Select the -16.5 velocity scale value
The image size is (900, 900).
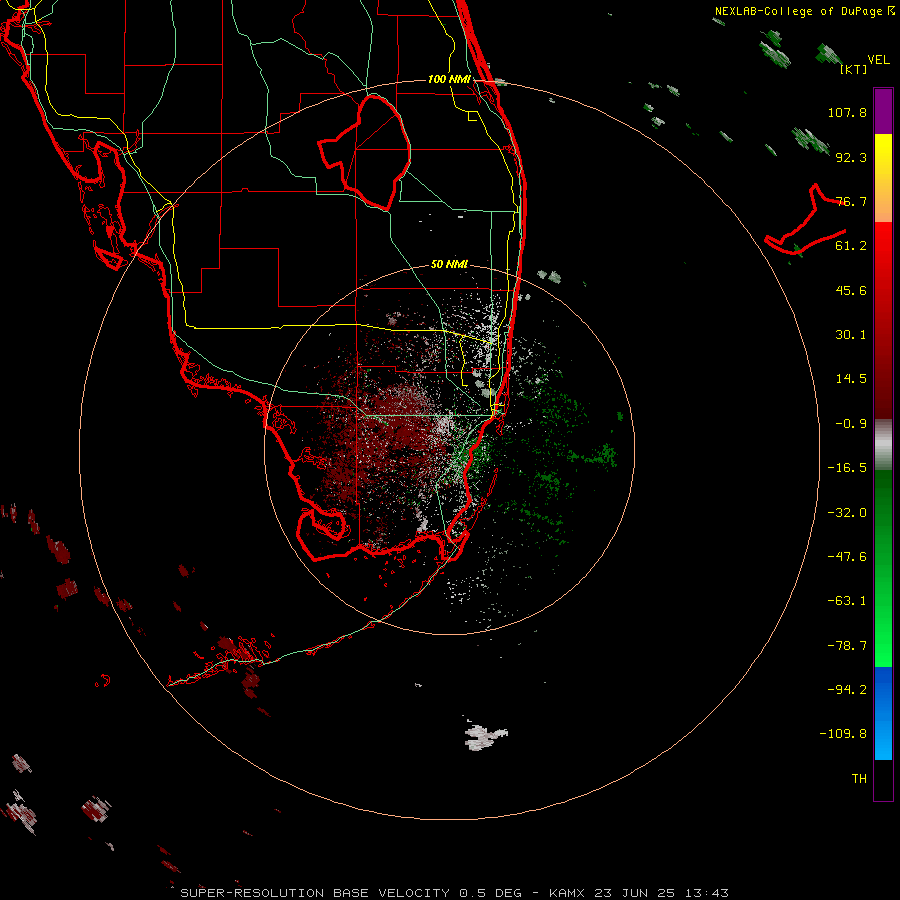point(847,468)
